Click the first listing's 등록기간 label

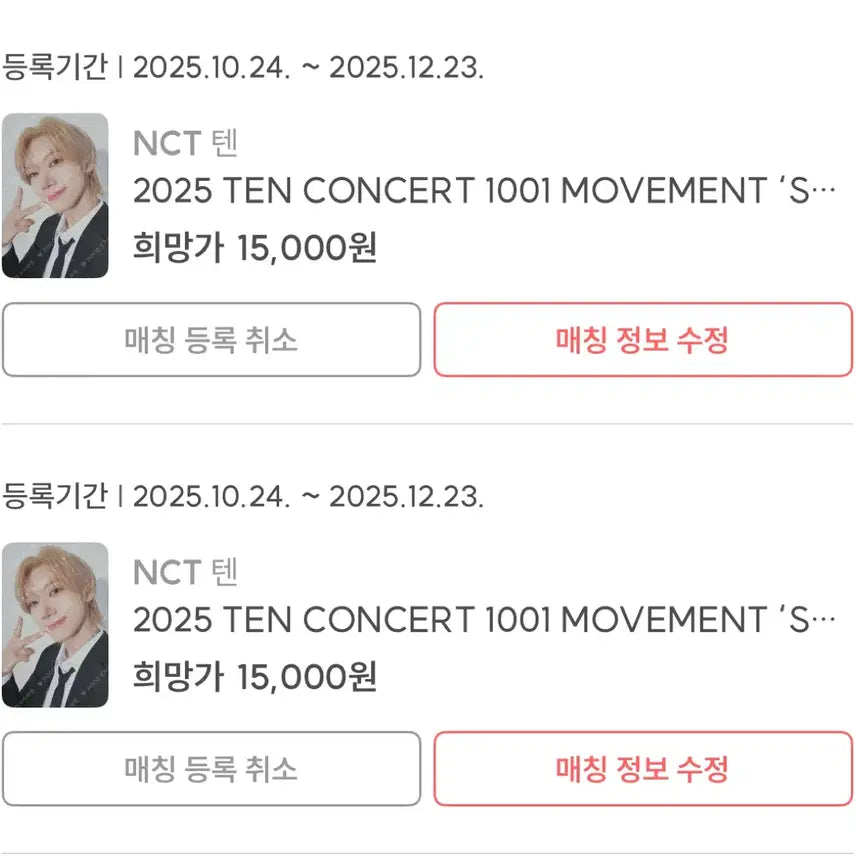tap(54, 68)
